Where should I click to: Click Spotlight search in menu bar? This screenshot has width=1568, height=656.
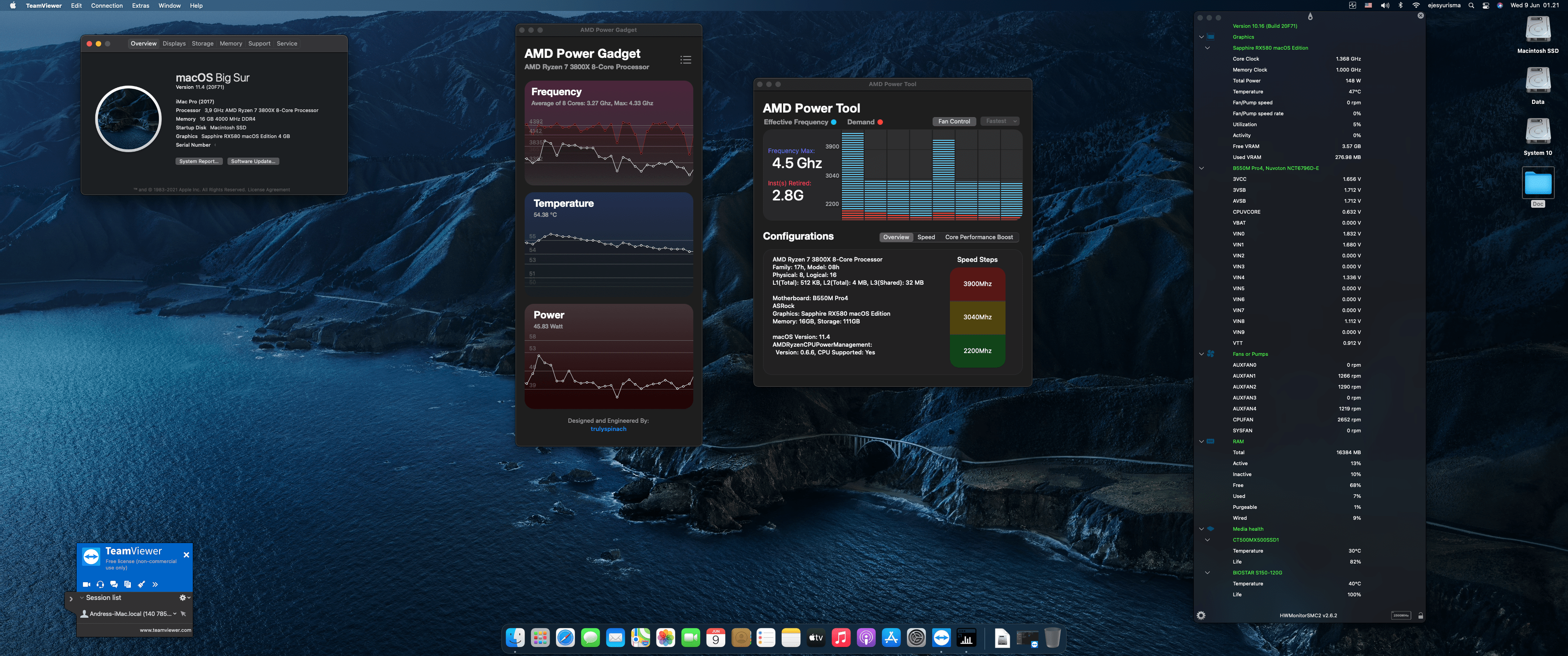[x=1470, y=5]
